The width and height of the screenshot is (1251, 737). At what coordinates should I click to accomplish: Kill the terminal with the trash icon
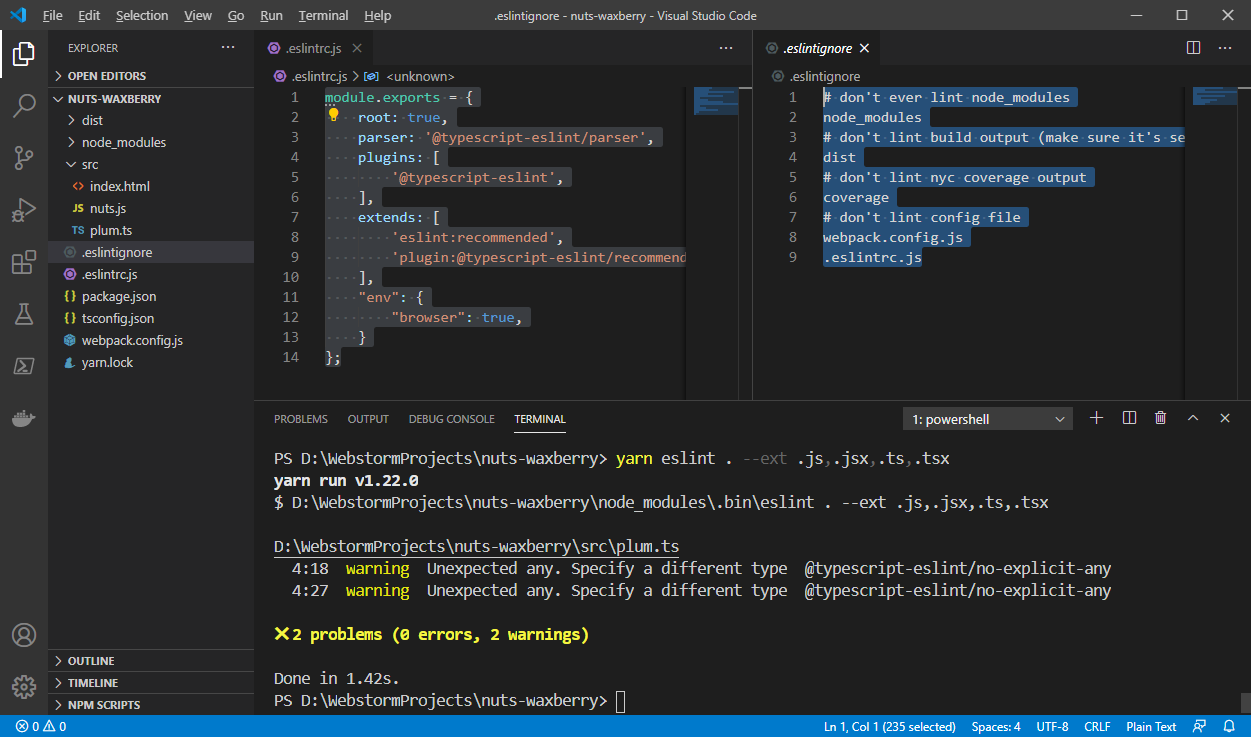[1160, 418]
